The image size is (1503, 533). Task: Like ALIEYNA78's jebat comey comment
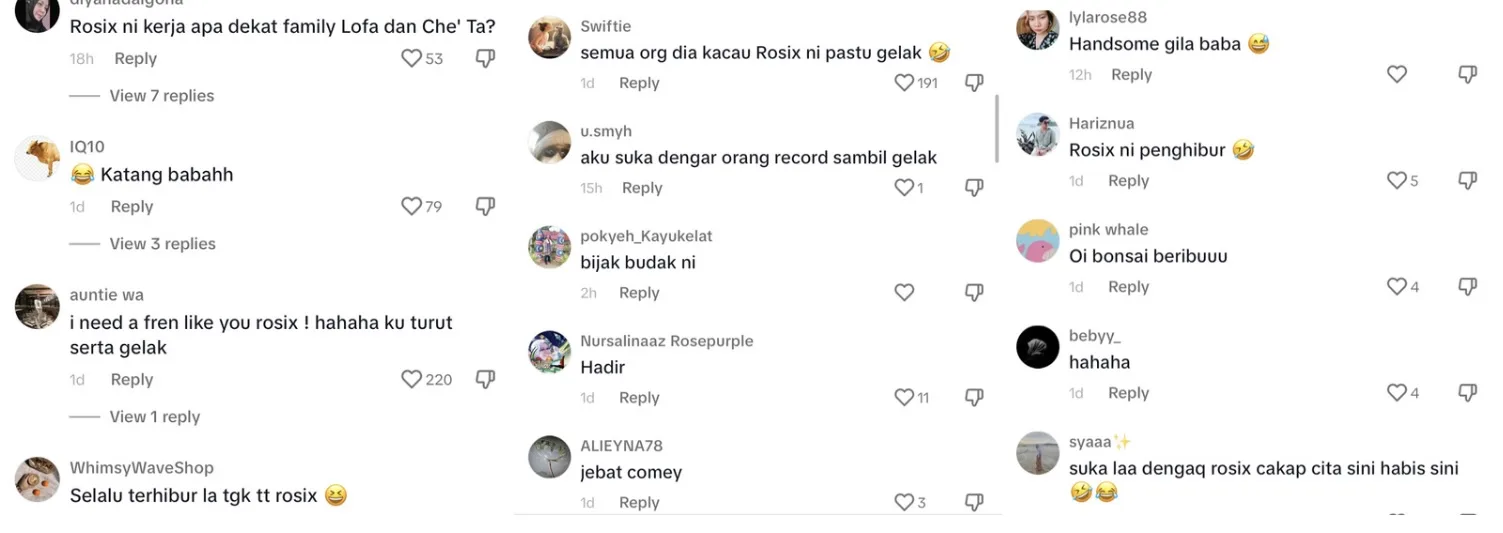[x=904, y=503]
